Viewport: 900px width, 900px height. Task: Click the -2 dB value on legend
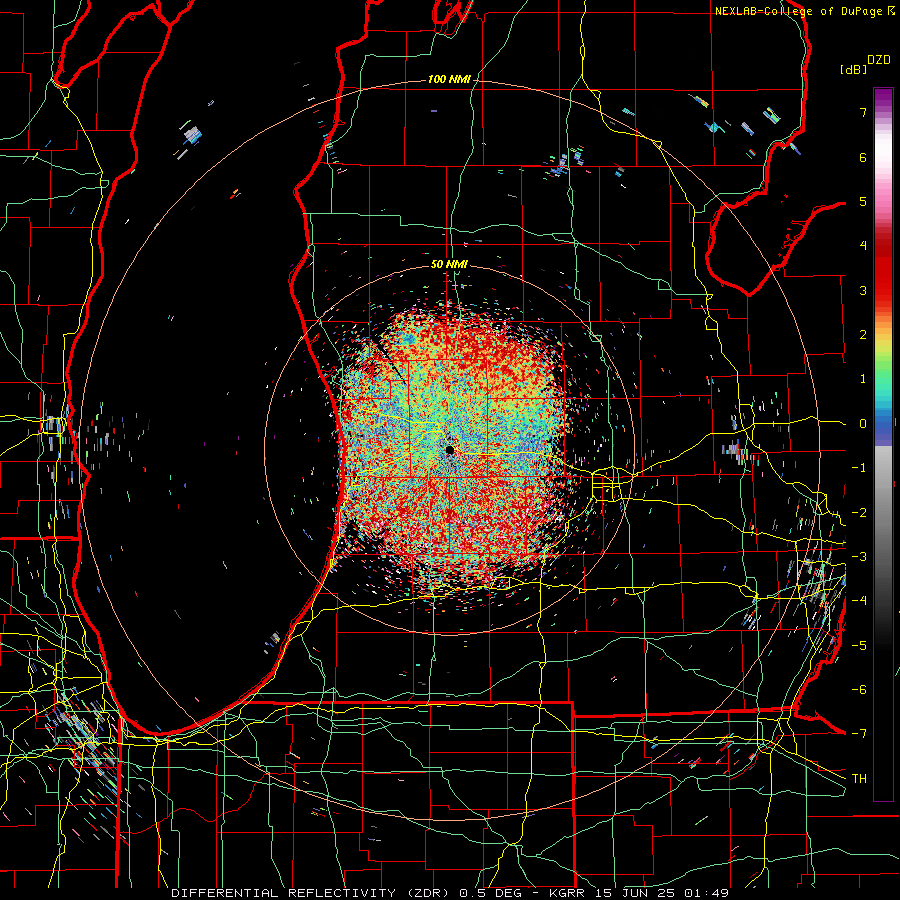pyautogui.click(x=859, y=513)
